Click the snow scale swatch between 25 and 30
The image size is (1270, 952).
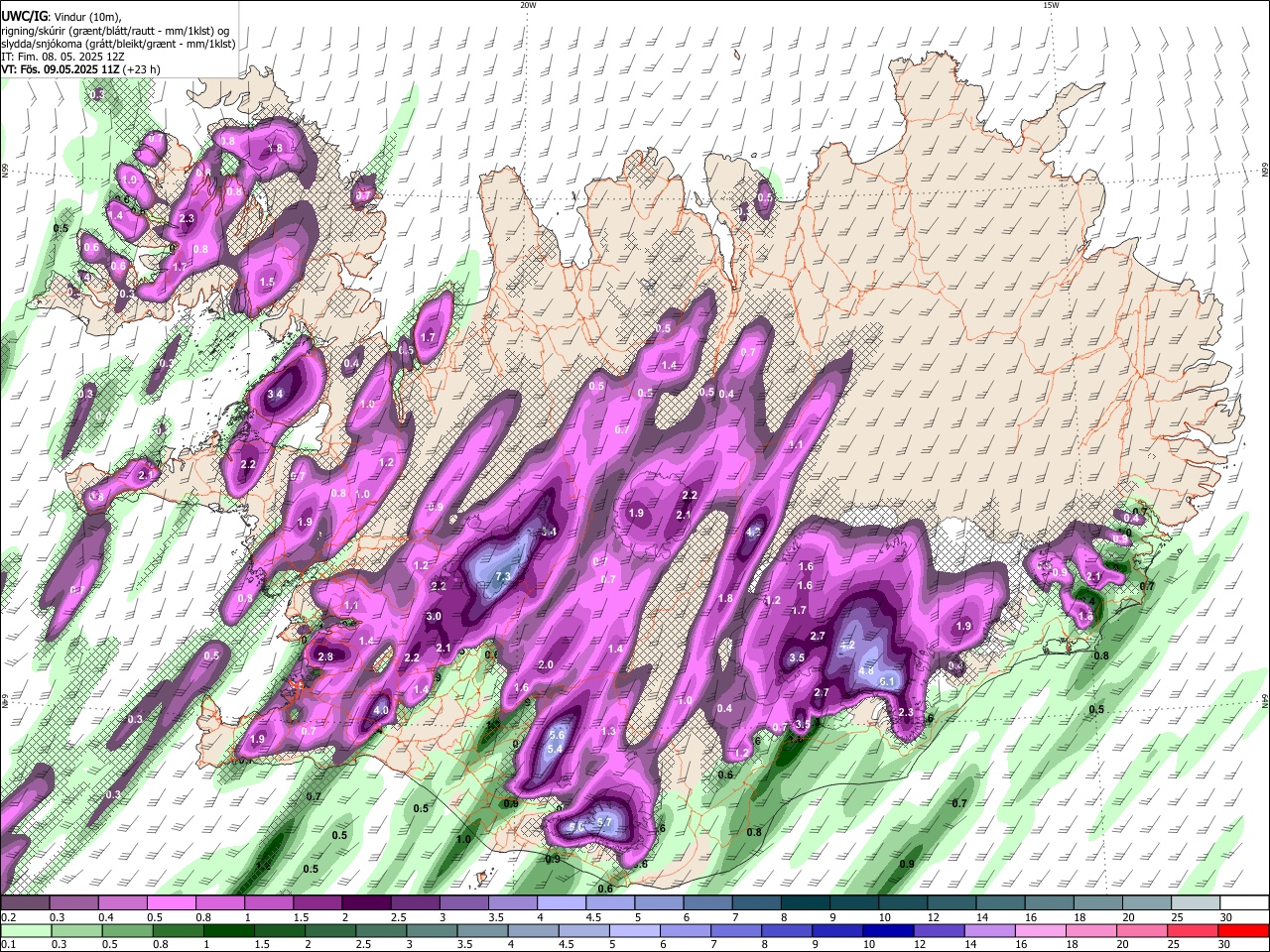(x=1197, y=903)
